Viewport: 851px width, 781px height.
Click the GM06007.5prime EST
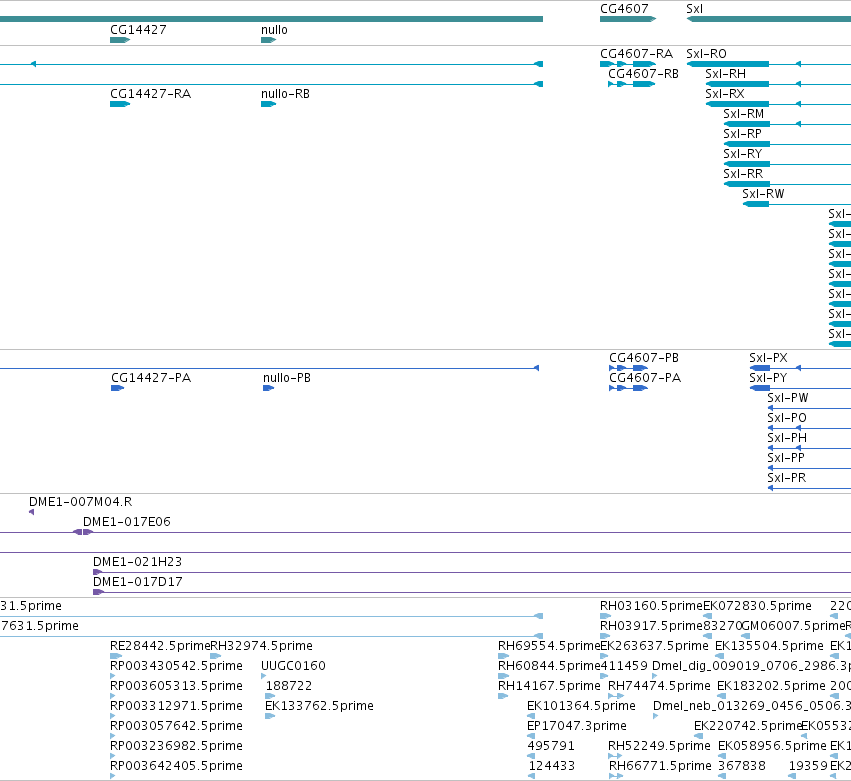[746, 636]
